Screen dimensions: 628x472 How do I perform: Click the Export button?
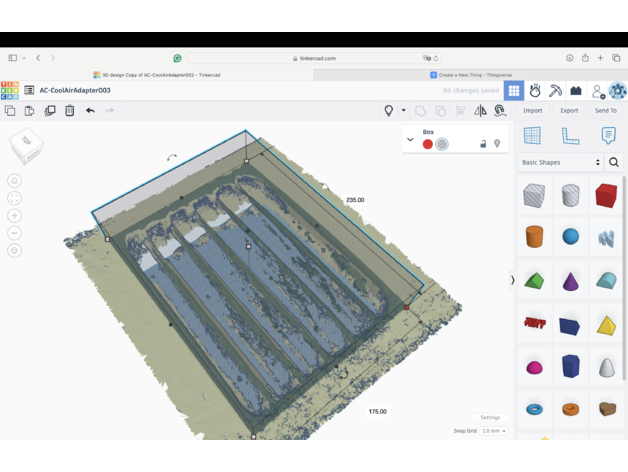(569, 111)
